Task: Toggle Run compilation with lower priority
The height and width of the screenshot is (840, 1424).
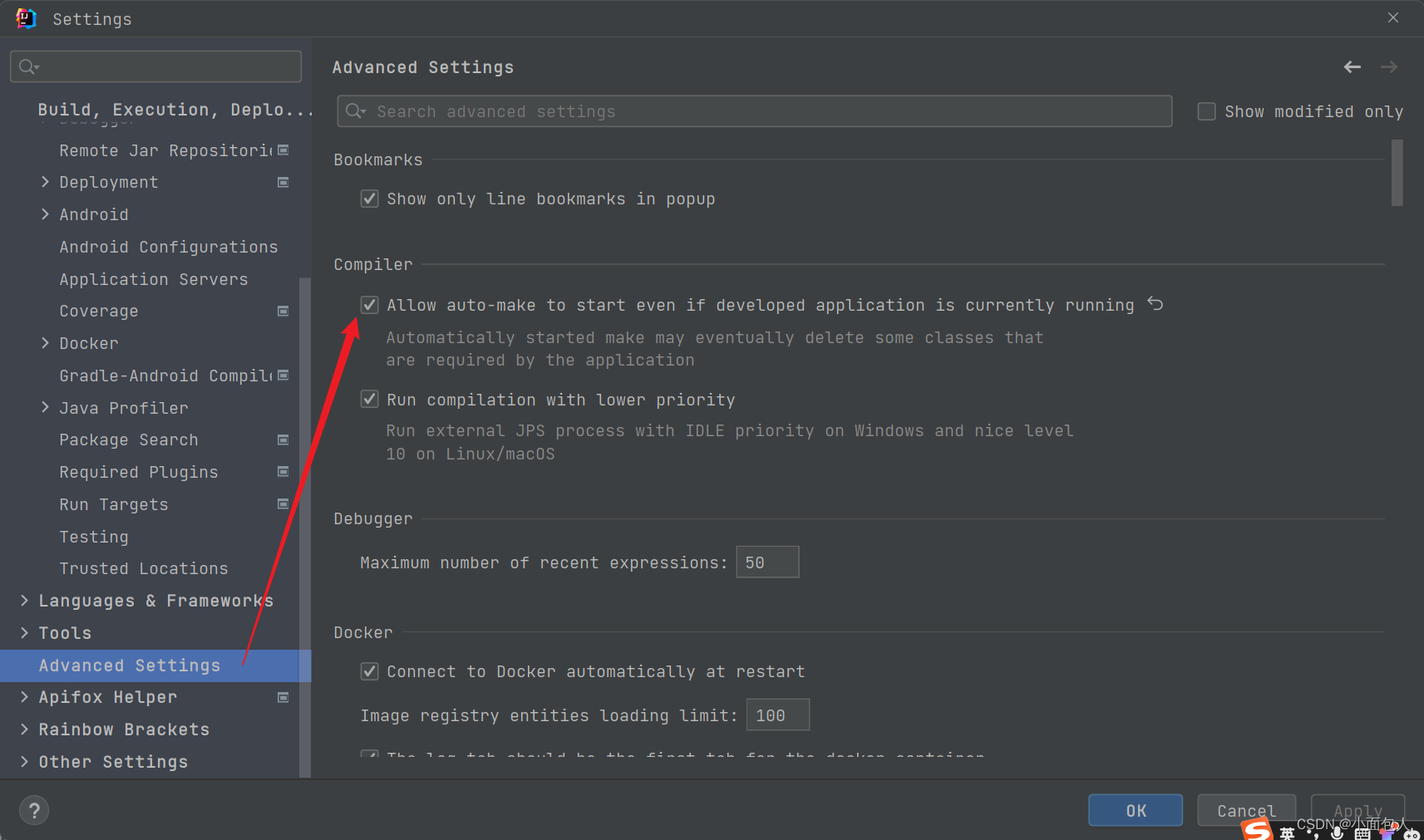Action: click(x=370, y=400)
